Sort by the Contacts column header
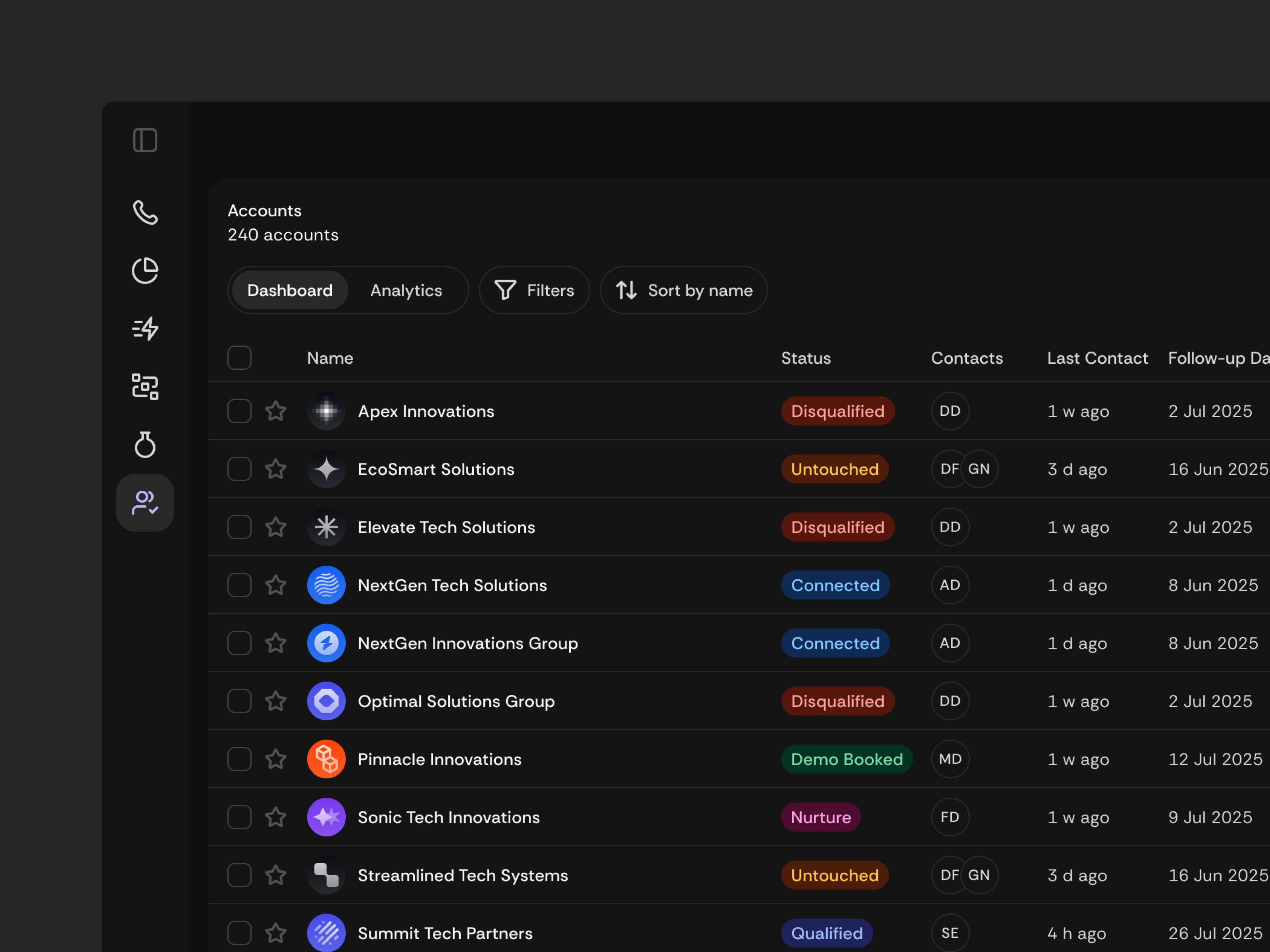The width and height of the screenshot is (1270, 952). tap(967, 357)
